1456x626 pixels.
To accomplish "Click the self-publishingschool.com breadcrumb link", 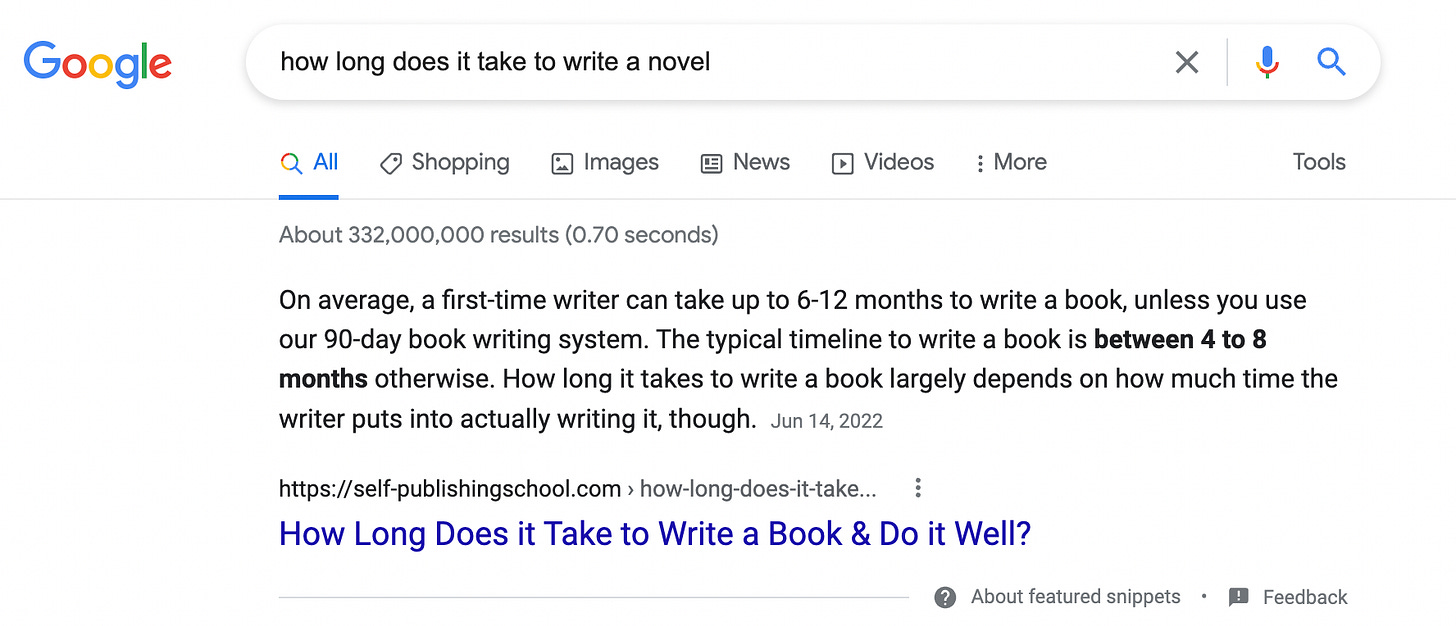I will tap(449, 488).
